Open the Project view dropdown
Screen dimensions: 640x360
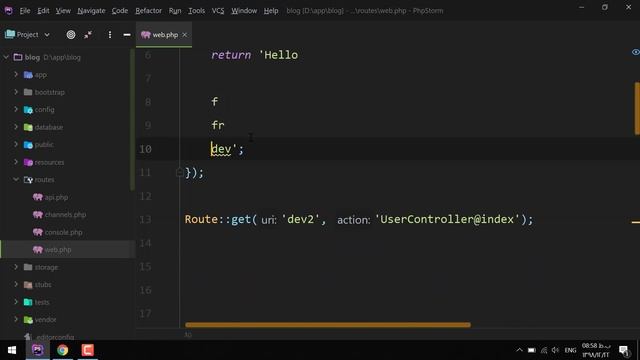[x=27, y=35]
